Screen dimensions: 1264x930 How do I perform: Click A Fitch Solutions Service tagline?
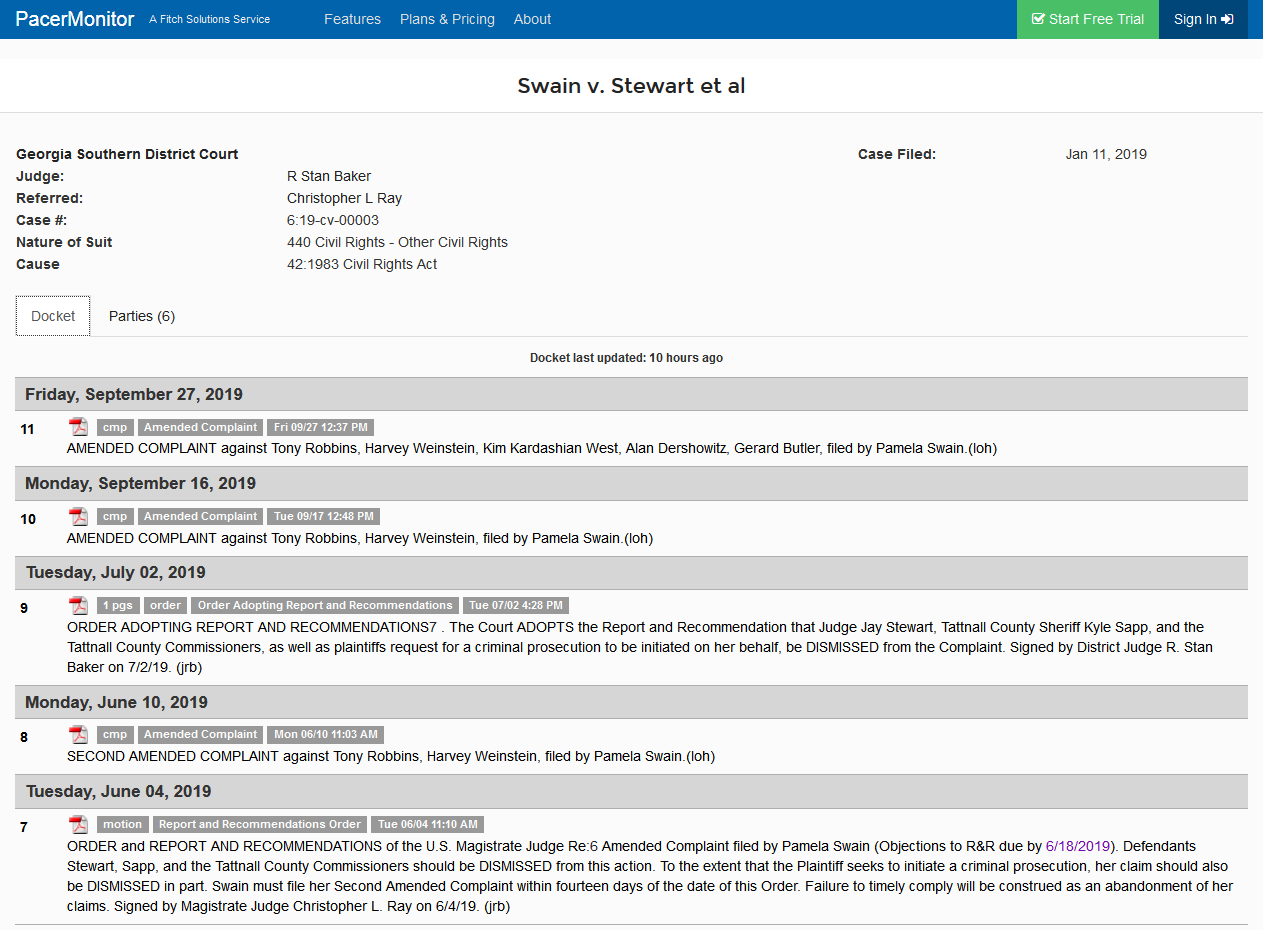click(209, 19)
